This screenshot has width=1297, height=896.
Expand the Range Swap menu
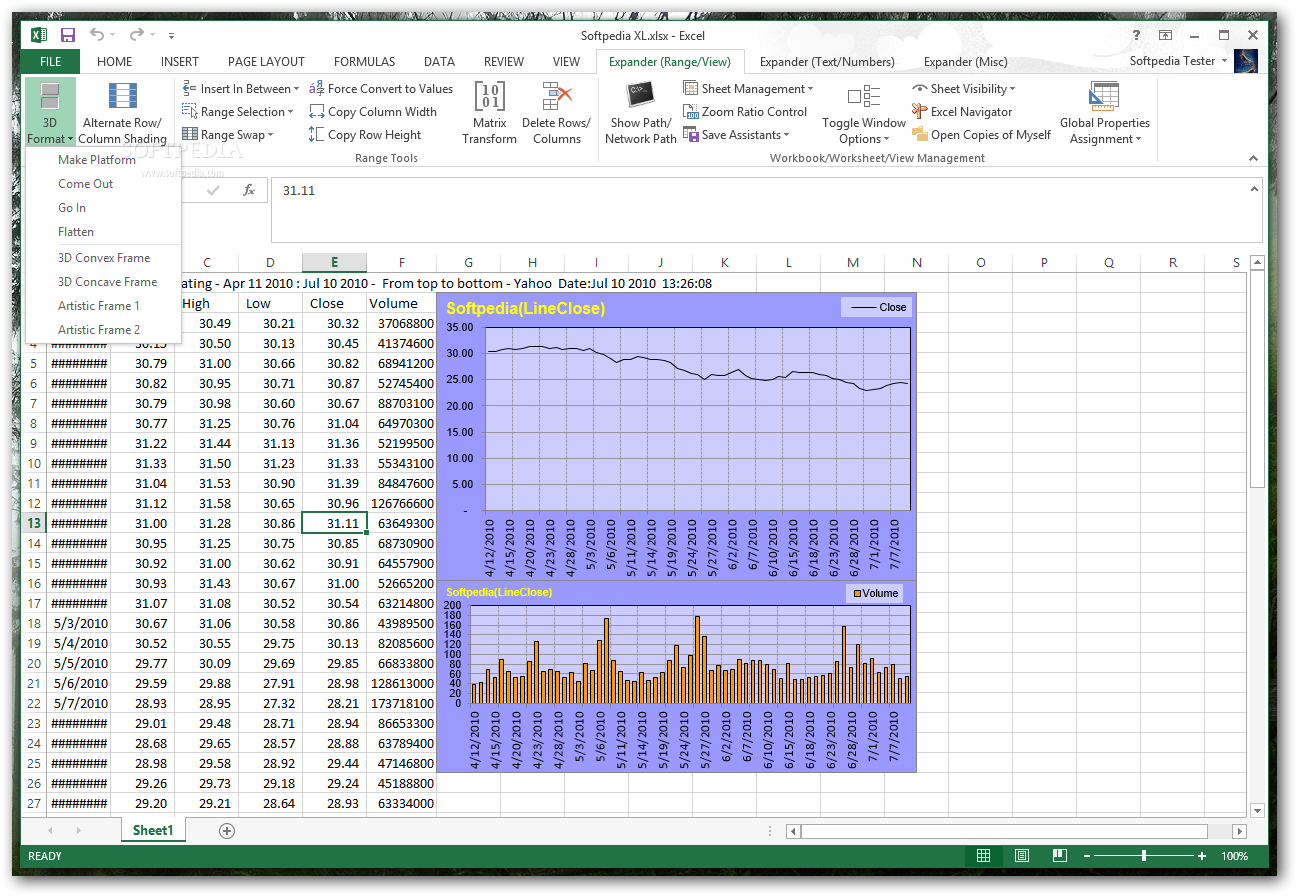click(228, 135)
